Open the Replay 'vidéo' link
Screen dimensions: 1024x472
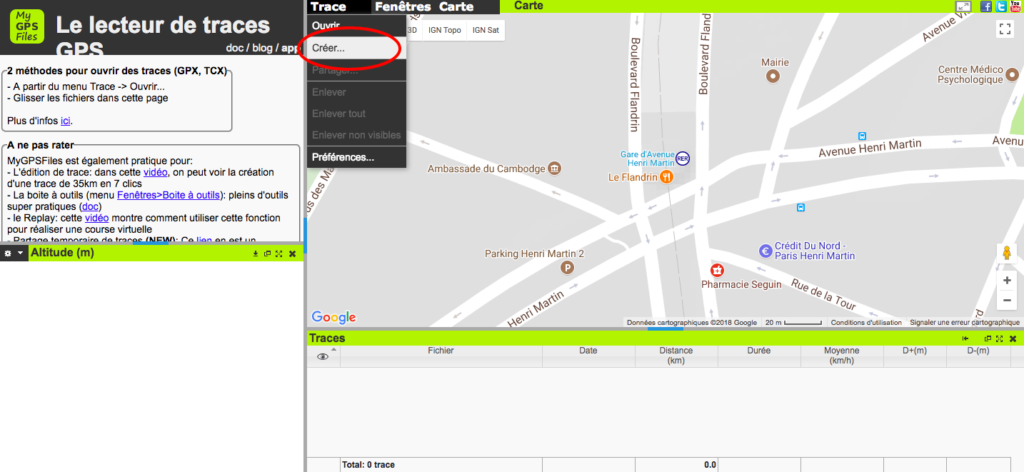tap(97, 218)
